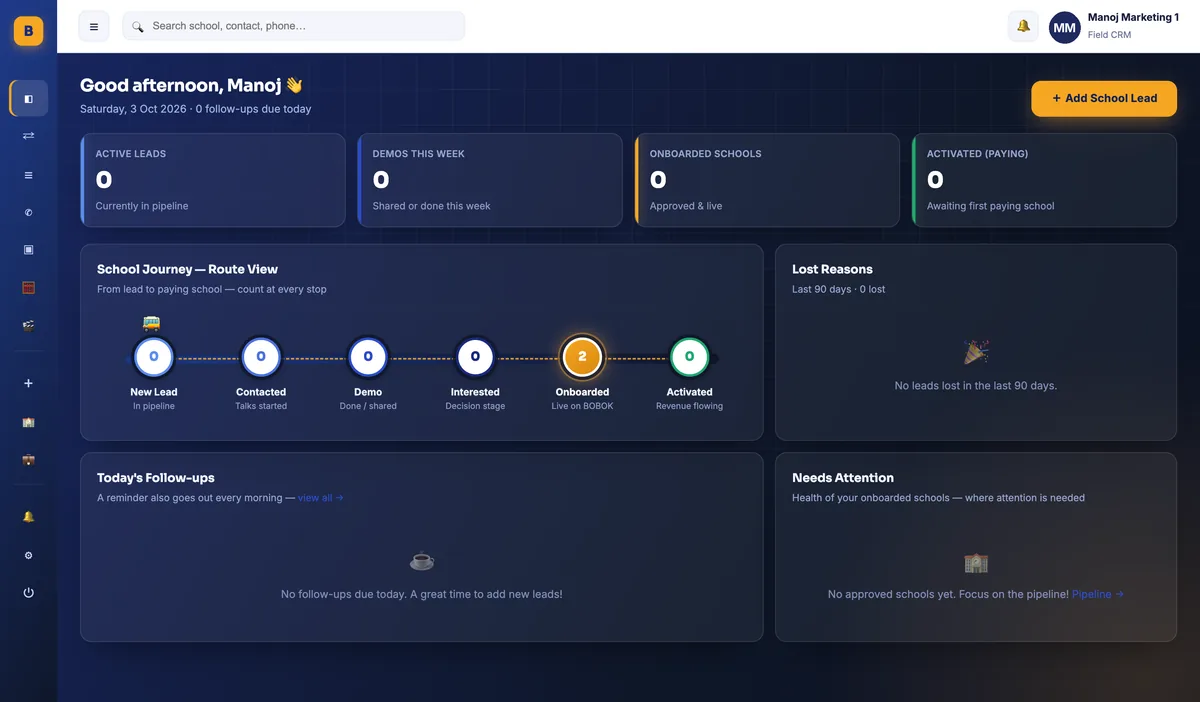The width and height of the screenshot is (1200, 702).
Task: Select the New Lead route stop
Action: click(154, 356)
